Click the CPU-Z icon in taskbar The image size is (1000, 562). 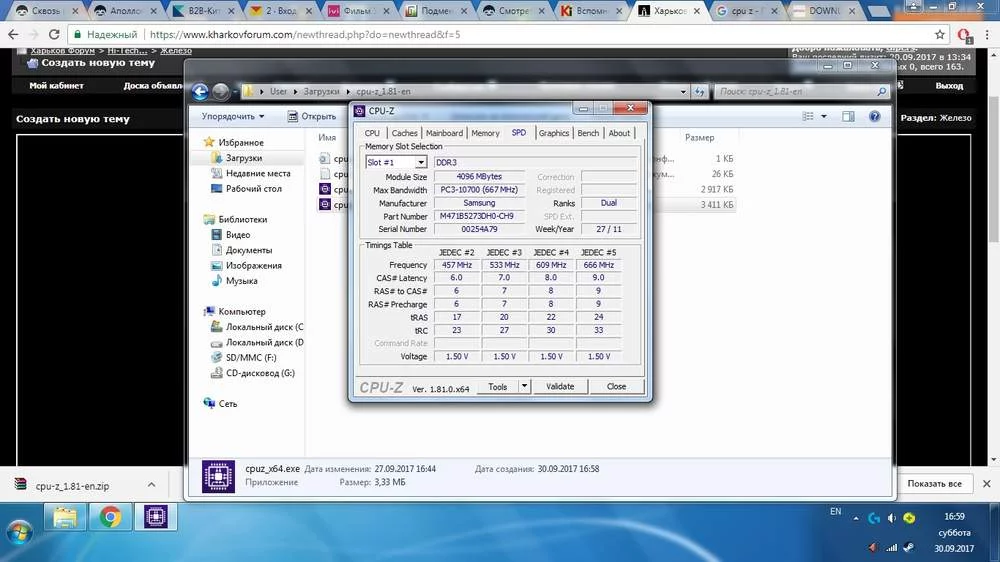156,517
